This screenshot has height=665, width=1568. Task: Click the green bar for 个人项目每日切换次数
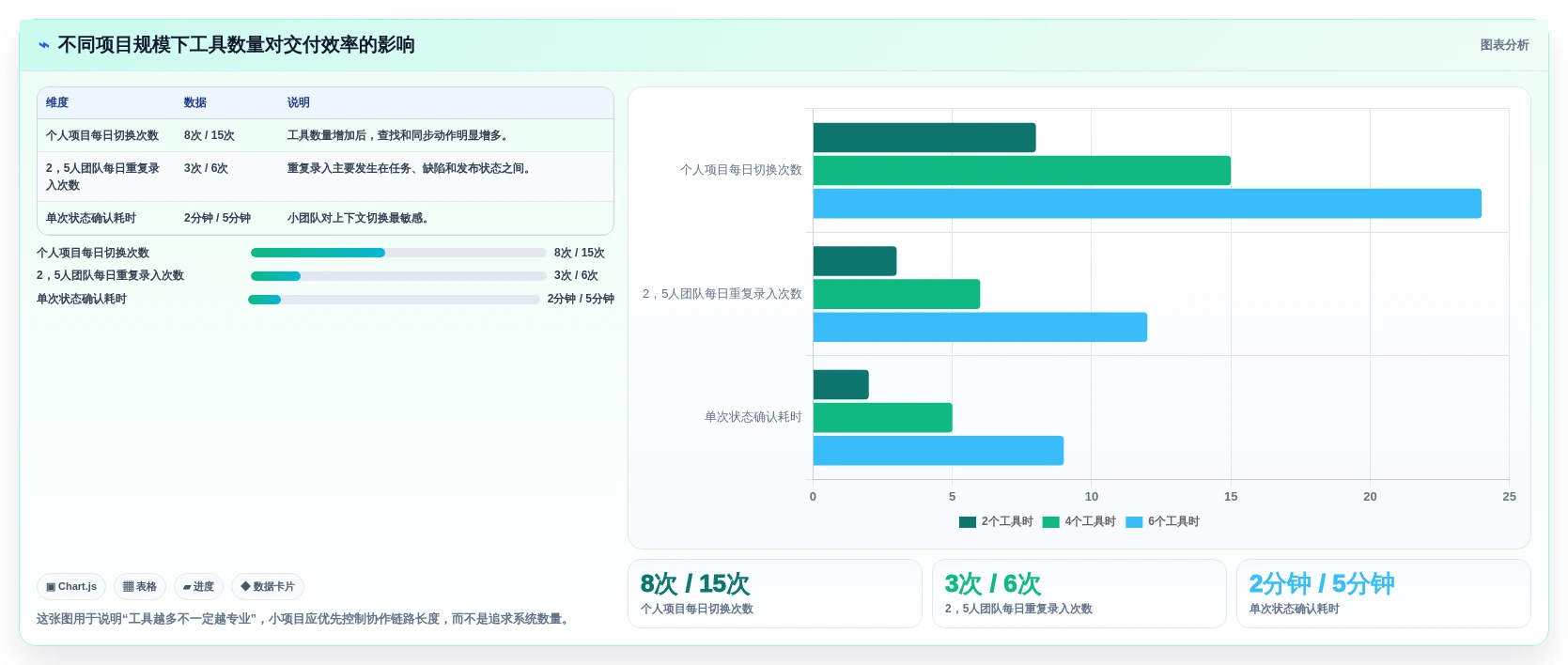1022,171
